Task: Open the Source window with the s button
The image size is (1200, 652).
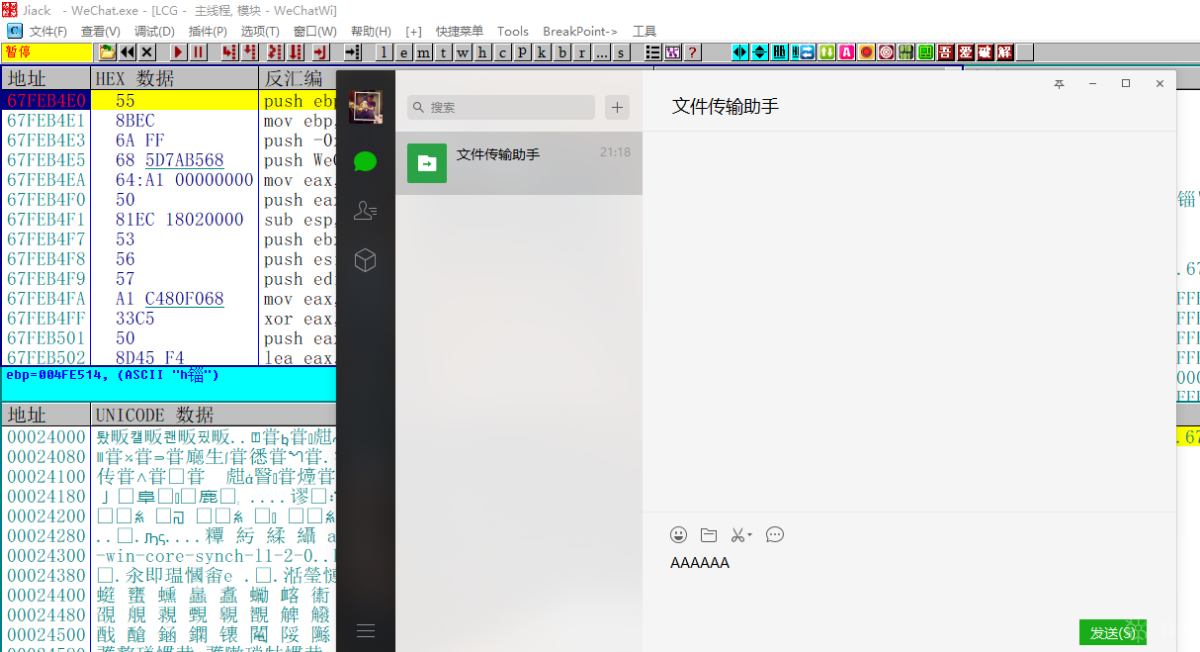Action: tap(621, 52)
